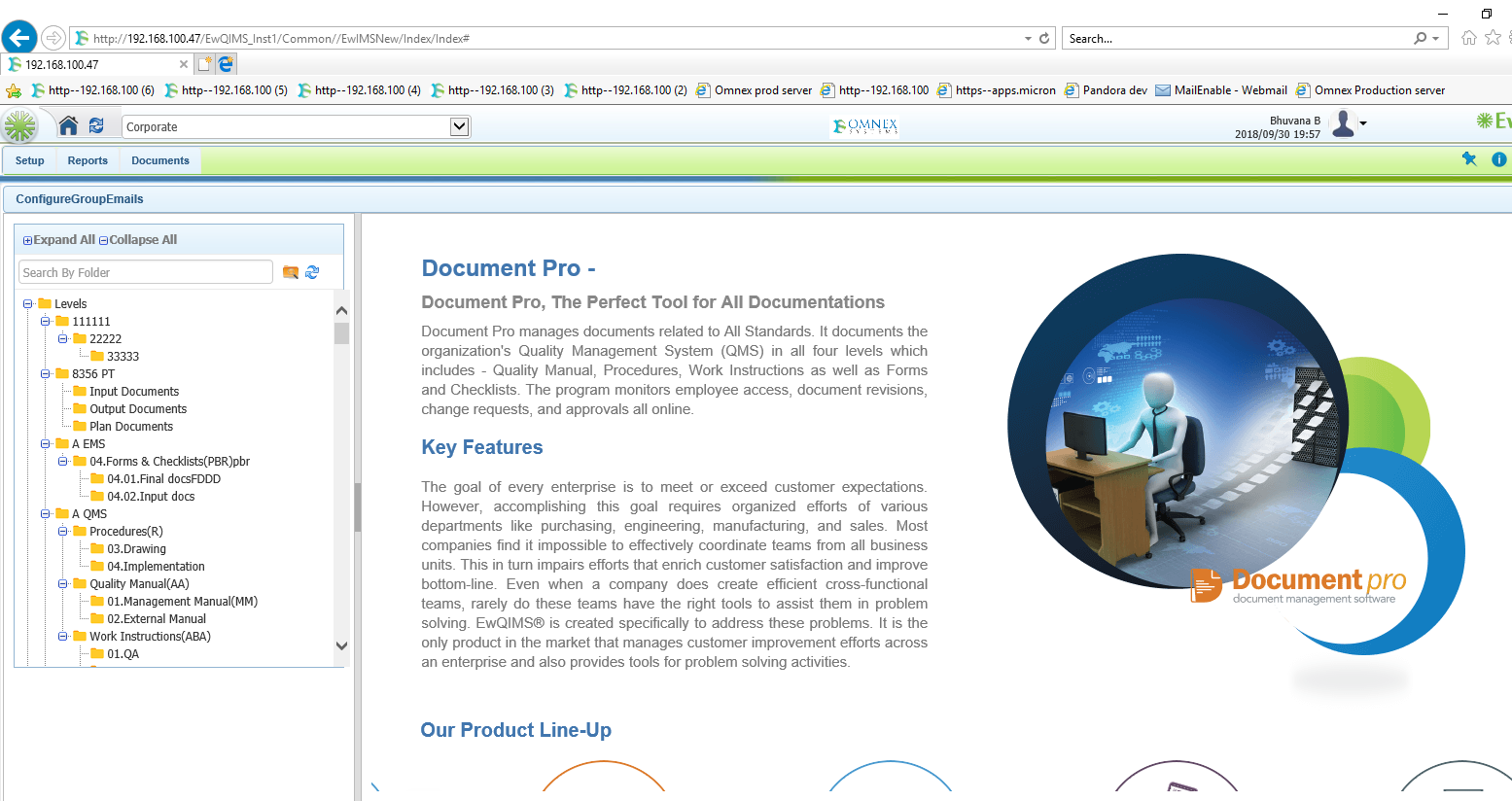Close the 192.168.100.47 browser tab
1512x801 pixels.
pos(184,64)
